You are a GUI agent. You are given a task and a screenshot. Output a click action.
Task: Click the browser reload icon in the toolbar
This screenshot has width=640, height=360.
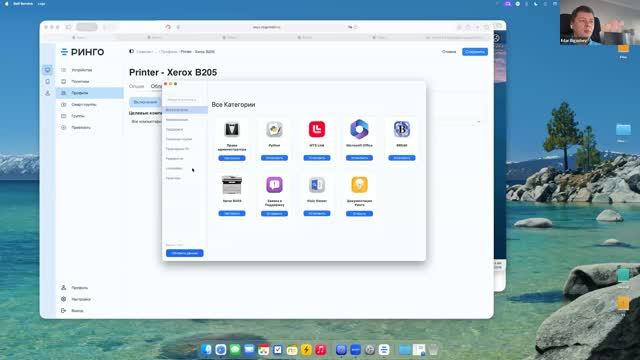click(168, 27)
